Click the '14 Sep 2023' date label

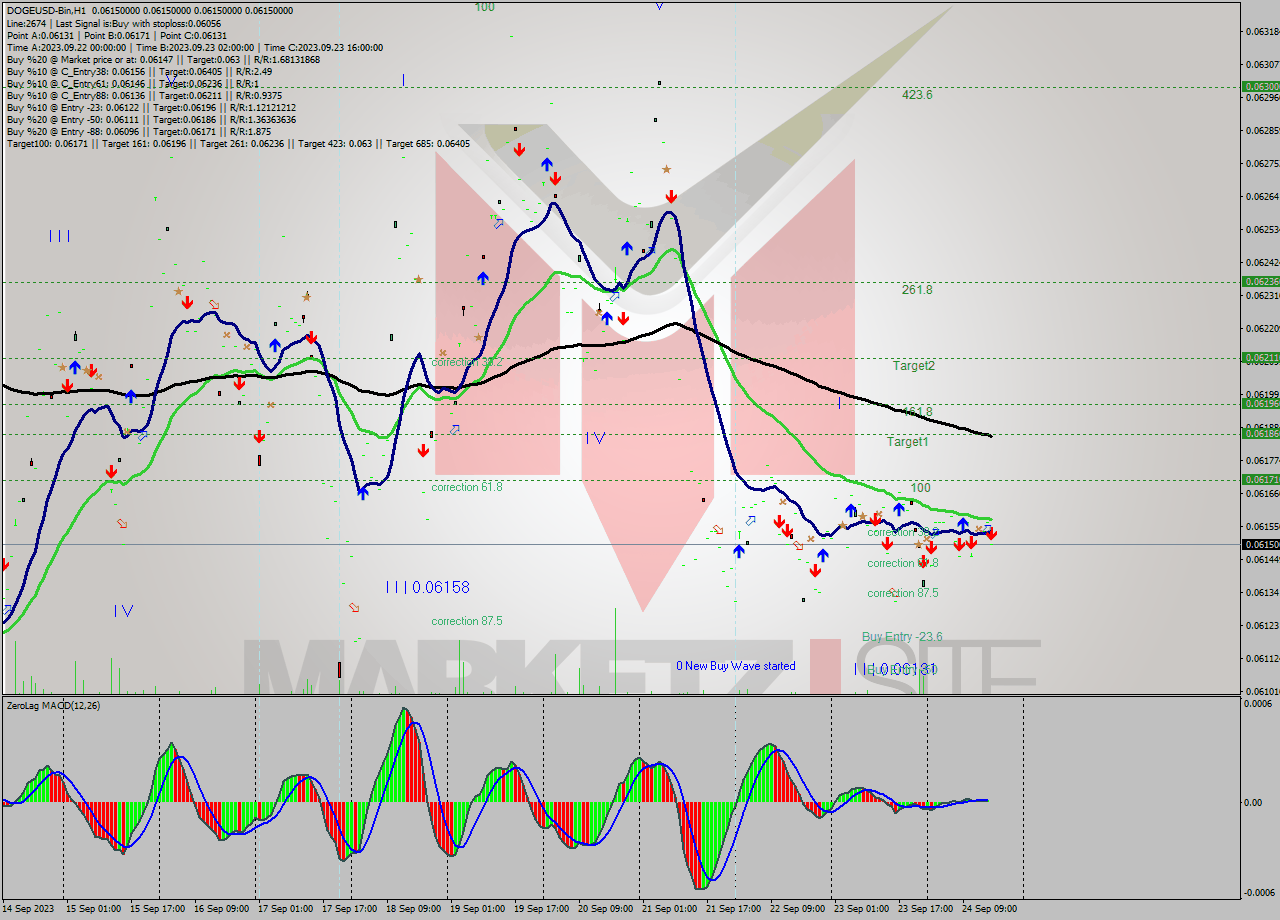29,909
